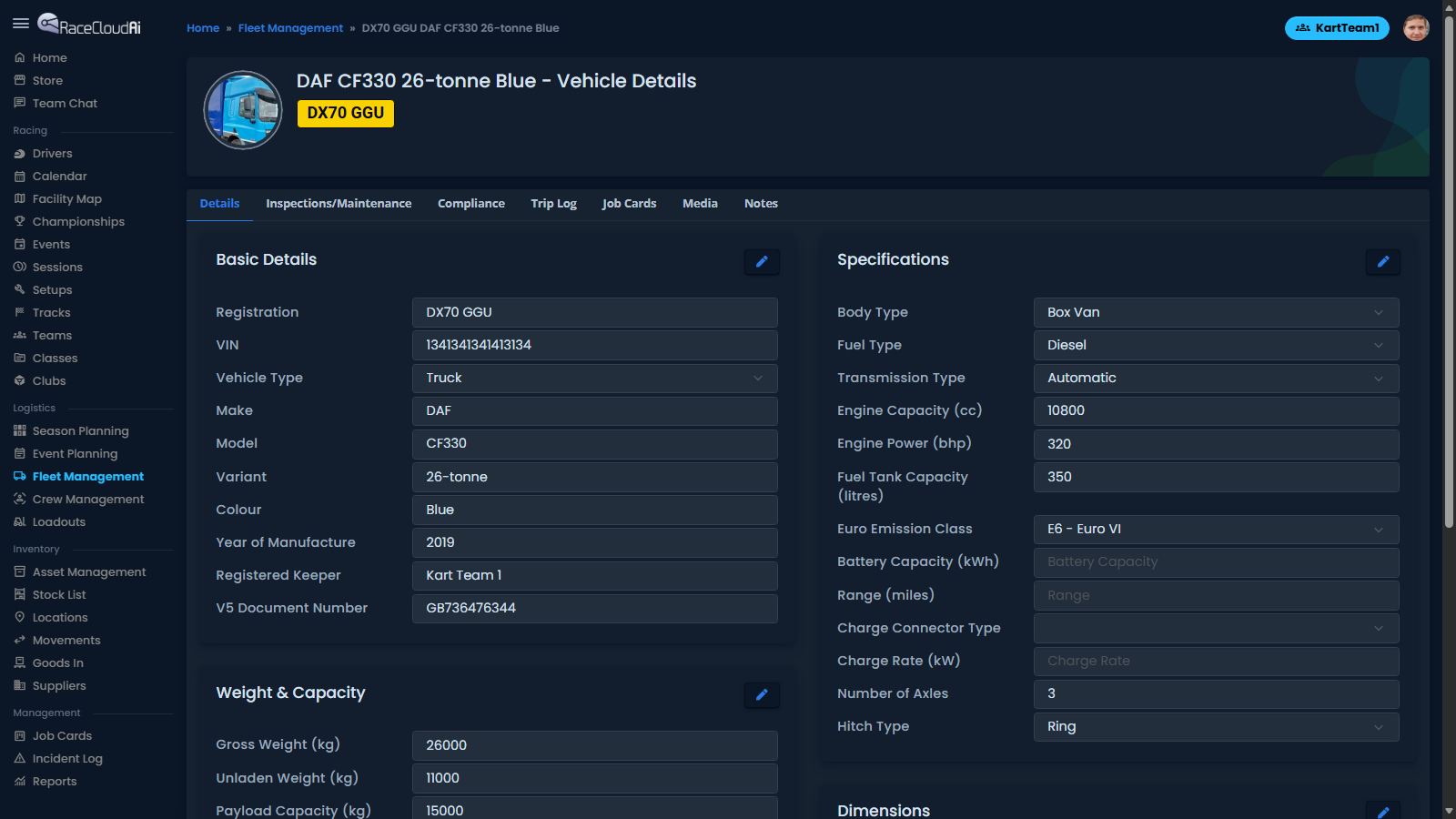Select the Crew Management icon
Image resolution: width=1456 pixels, height=819 pixels.
19,499
